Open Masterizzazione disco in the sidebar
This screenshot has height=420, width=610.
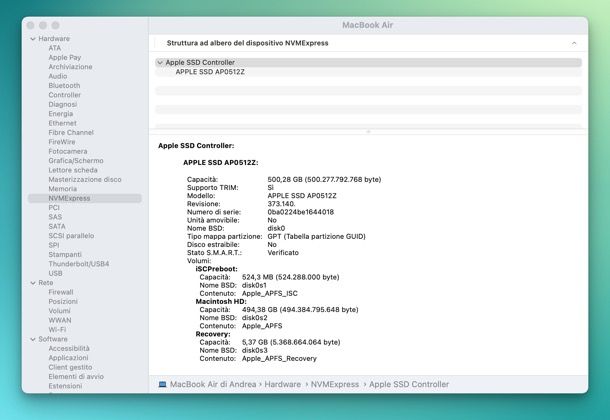point(85,179)
